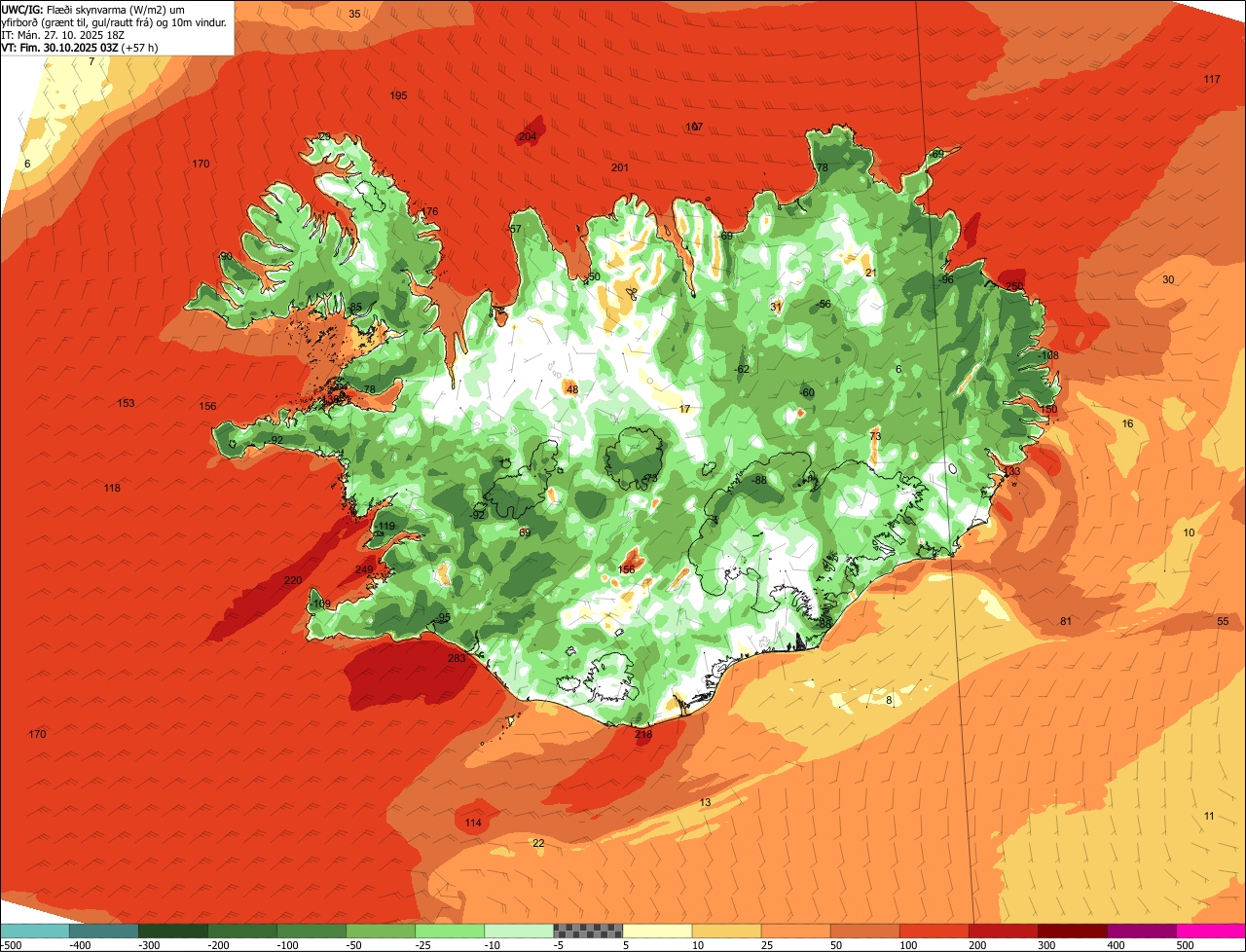Click the map value '-88' over Vatnajökull
The width and height of the screenshot is (1246, 952).
coord(759,480)
